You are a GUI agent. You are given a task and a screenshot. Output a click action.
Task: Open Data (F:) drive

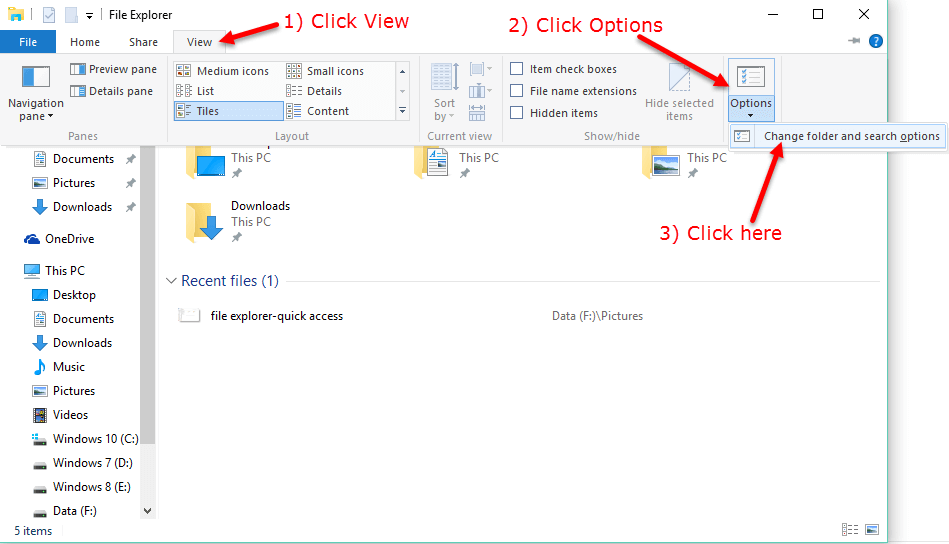click(64, 511)
